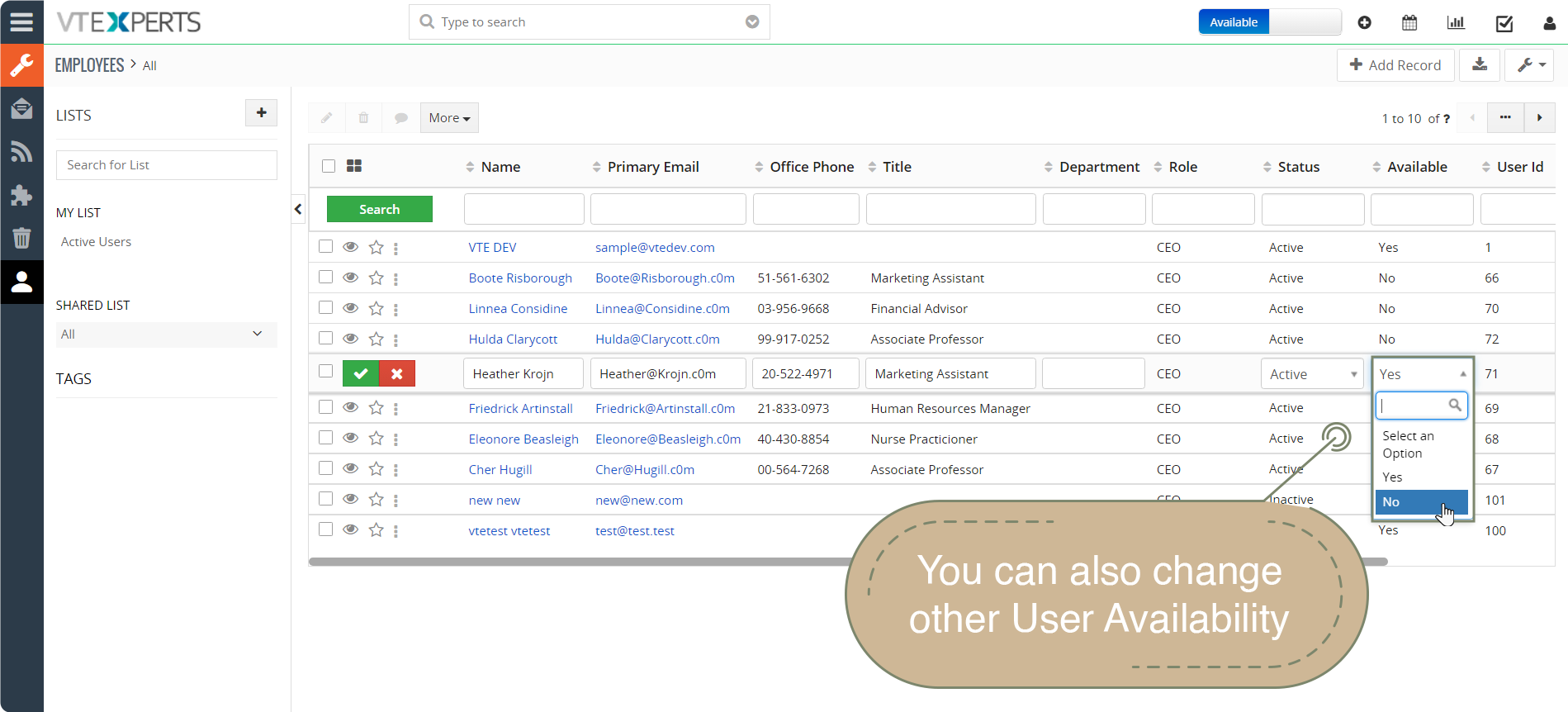Screen dimensions: 1568x712
Task: Open the calendar icon in top bar
Action: (1409, 22)
